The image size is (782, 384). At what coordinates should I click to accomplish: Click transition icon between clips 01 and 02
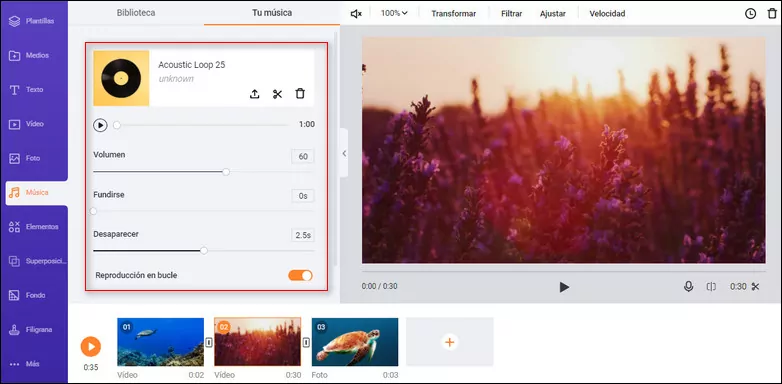pos(209,342)
